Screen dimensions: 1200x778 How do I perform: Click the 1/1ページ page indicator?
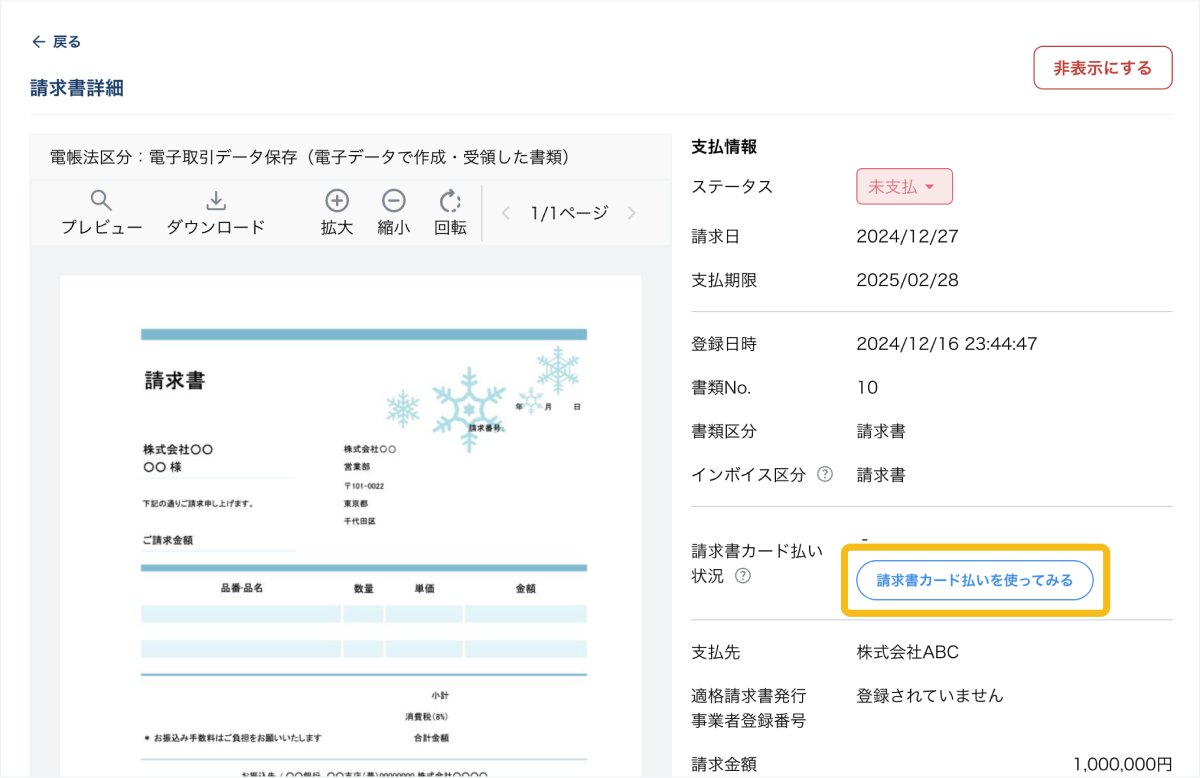(x=569, y=213)
